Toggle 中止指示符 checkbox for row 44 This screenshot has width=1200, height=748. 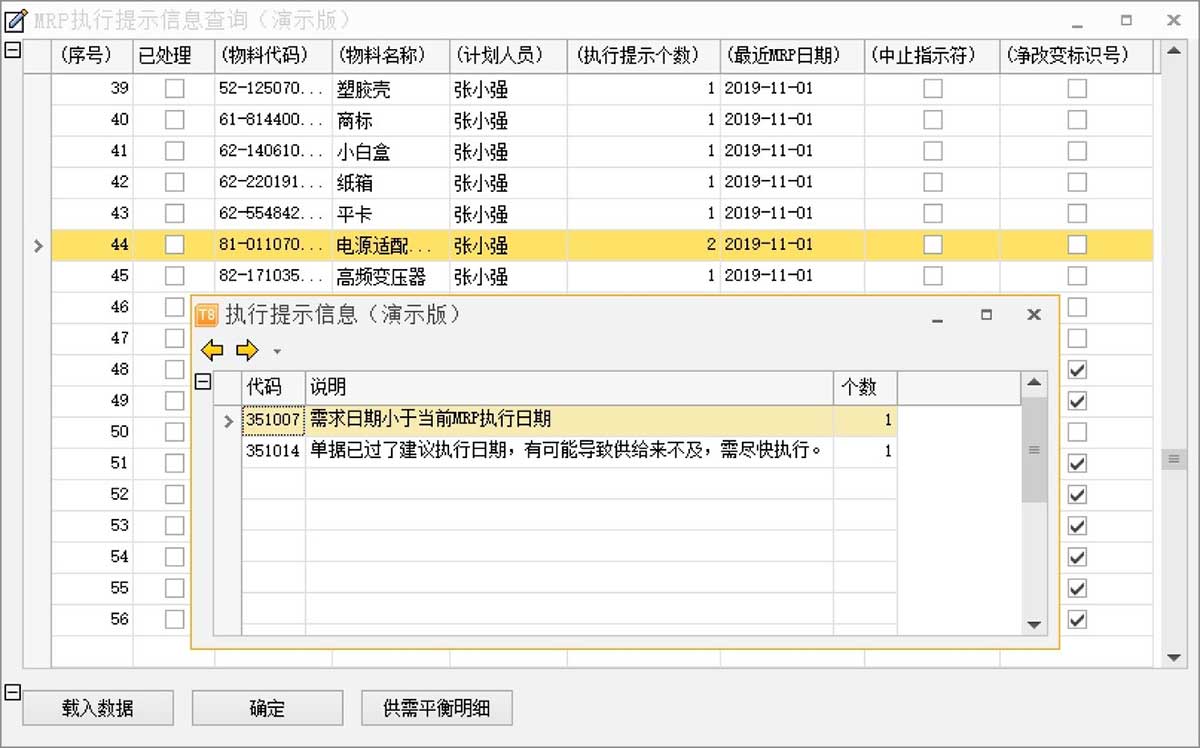tap(932, 245)
